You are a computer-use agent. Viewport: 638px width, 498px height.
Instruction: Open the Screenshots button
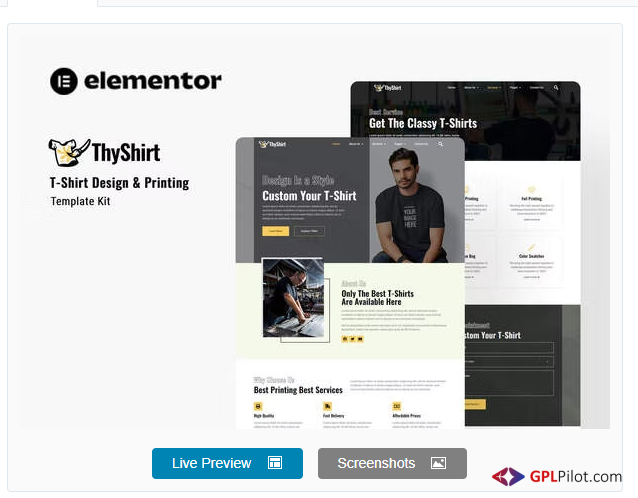click(x=392, y=463)
